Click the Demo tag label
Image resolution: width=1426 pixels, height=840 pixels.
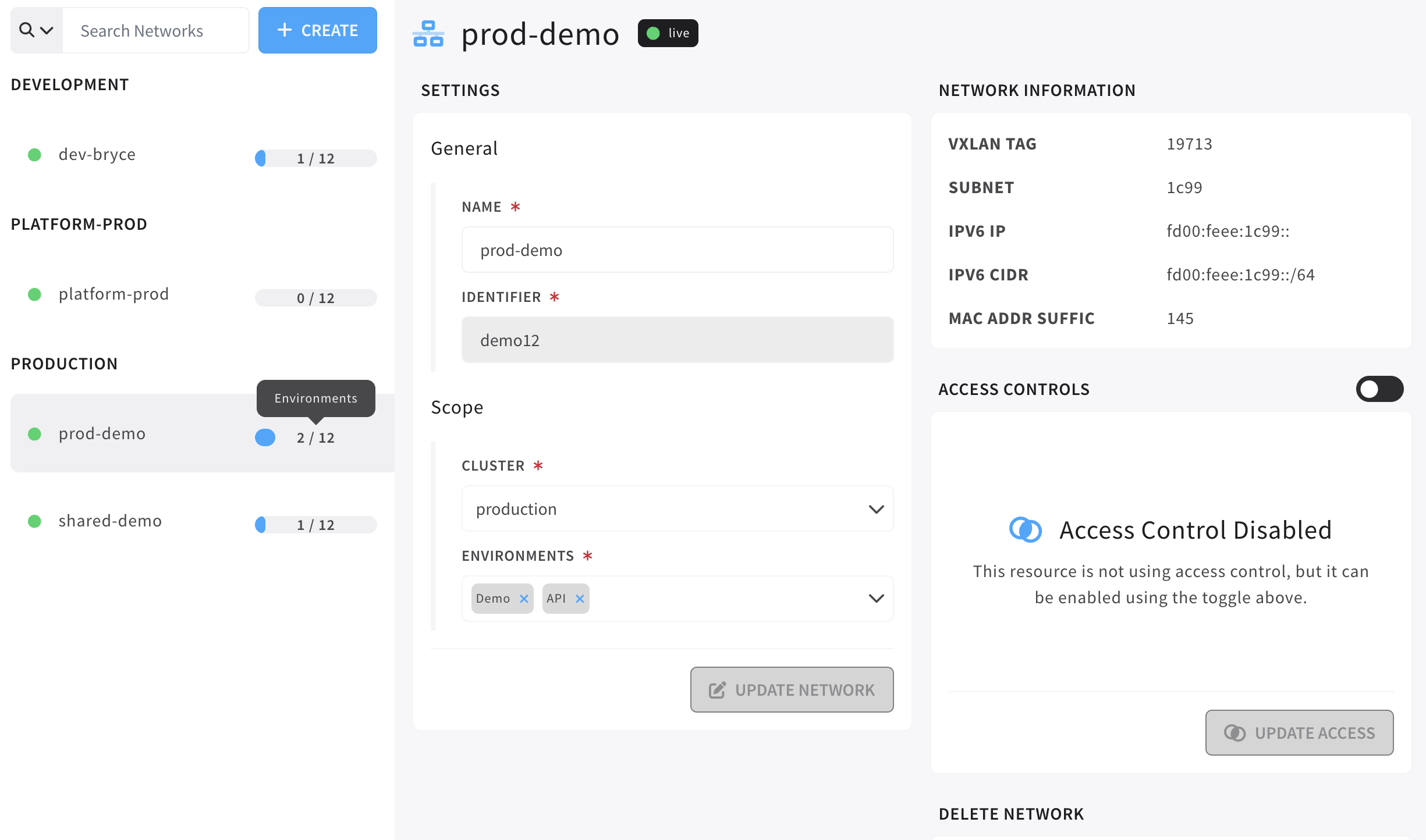[492, 599]
